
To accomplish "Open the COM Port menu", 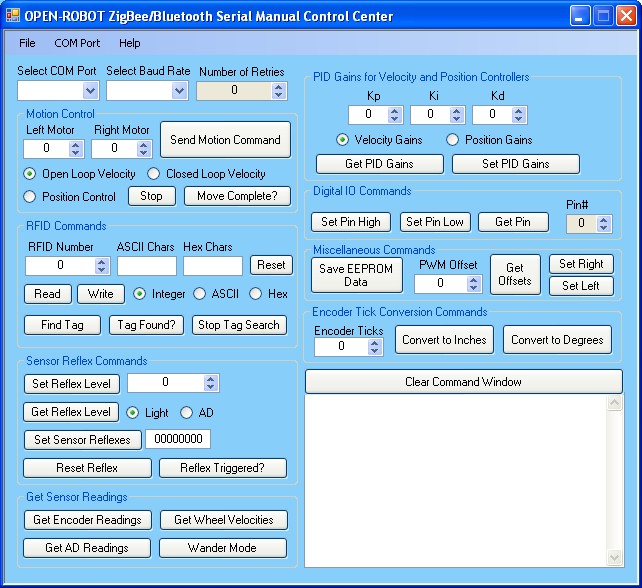I will 77,43.
